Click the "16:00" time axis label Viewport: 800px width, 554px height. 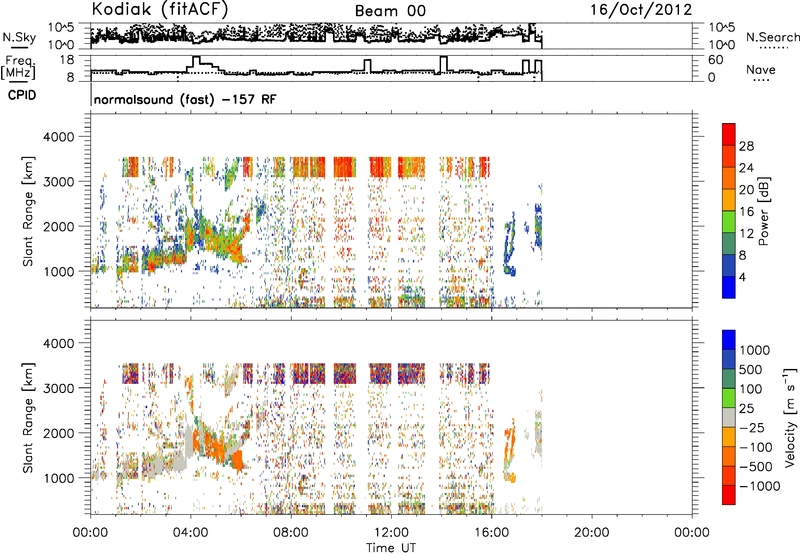(x=491, y=533)
